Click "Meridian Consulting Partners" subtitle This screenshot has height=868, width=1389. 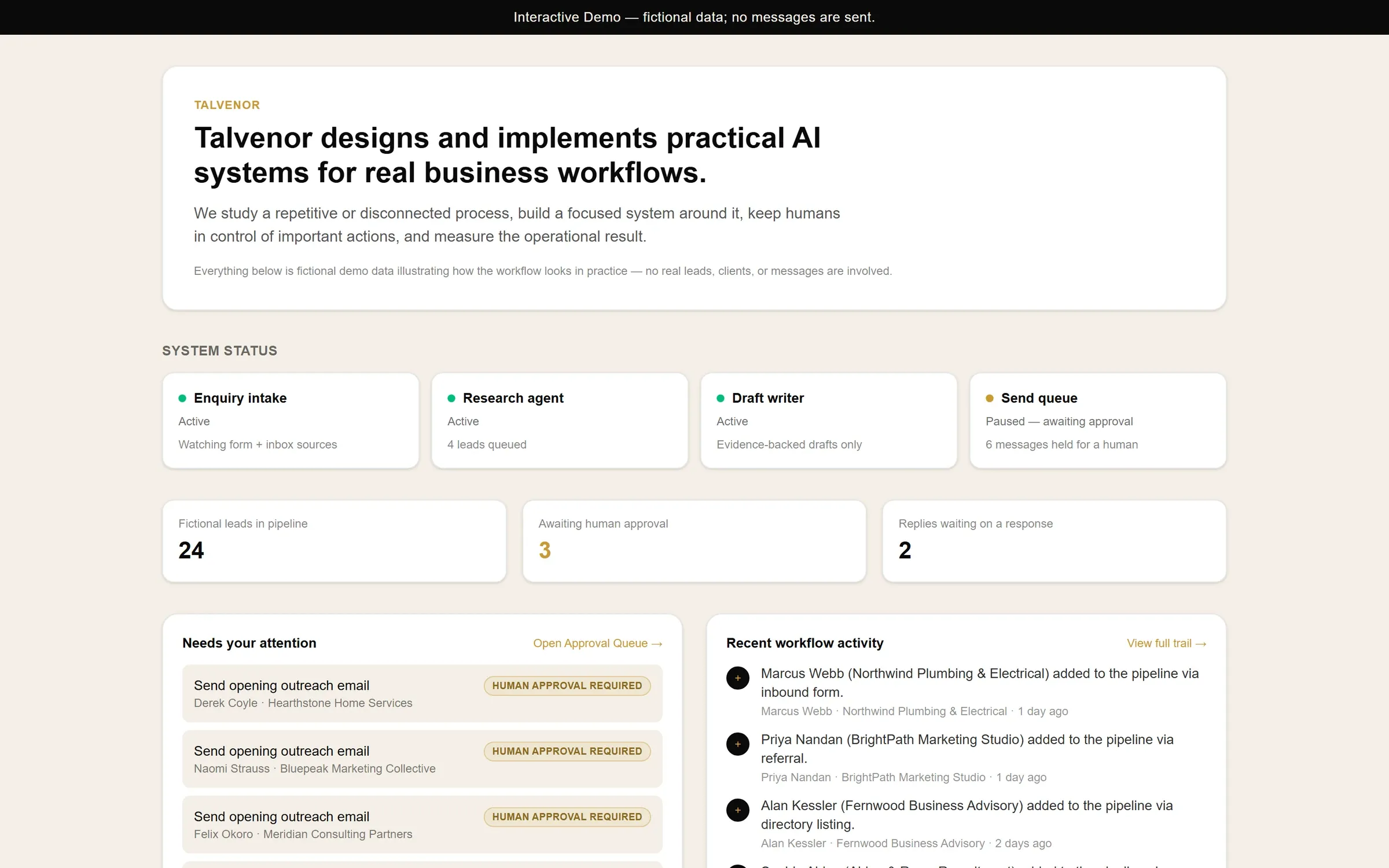pos(338,834)
